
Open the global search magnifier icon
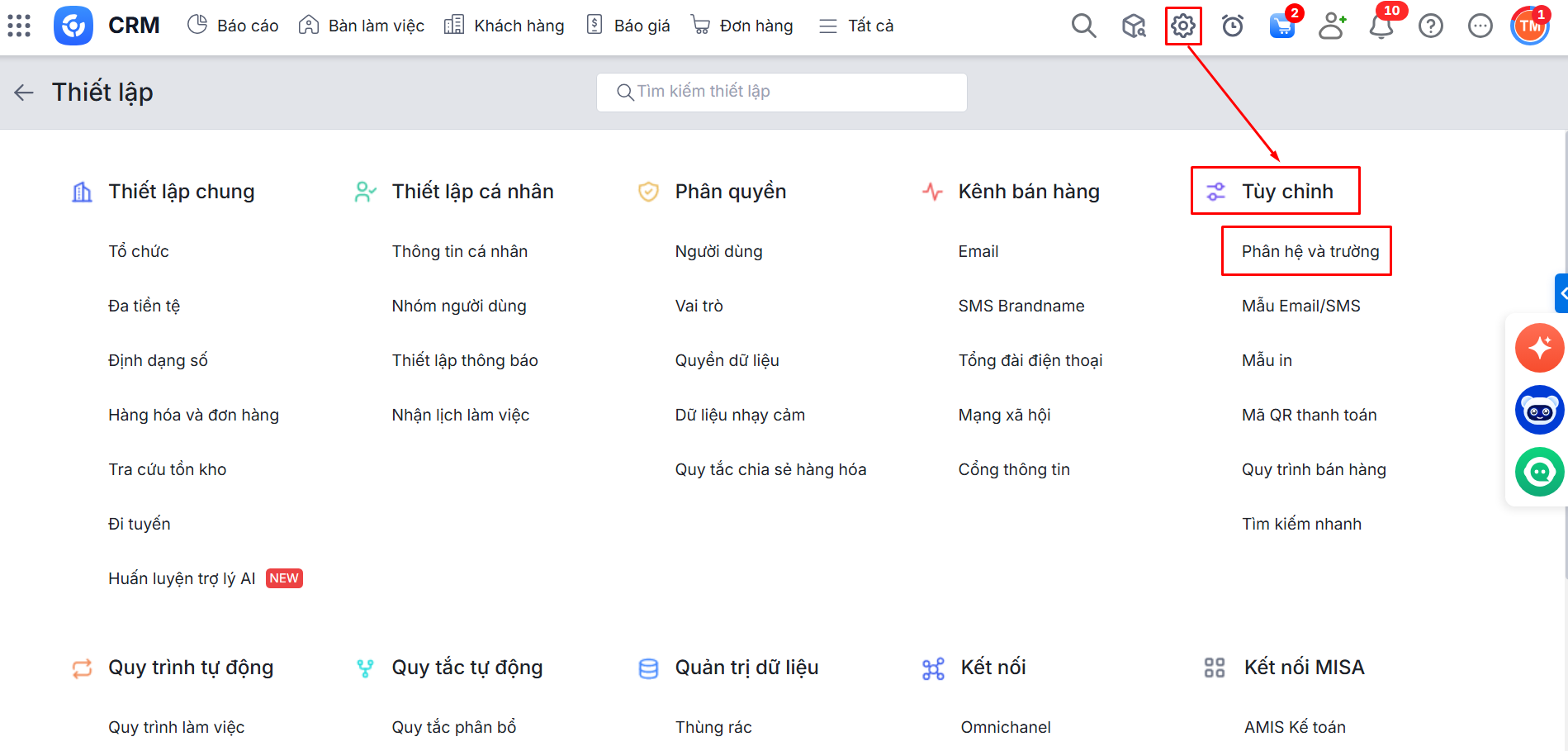click(1083, 26)
